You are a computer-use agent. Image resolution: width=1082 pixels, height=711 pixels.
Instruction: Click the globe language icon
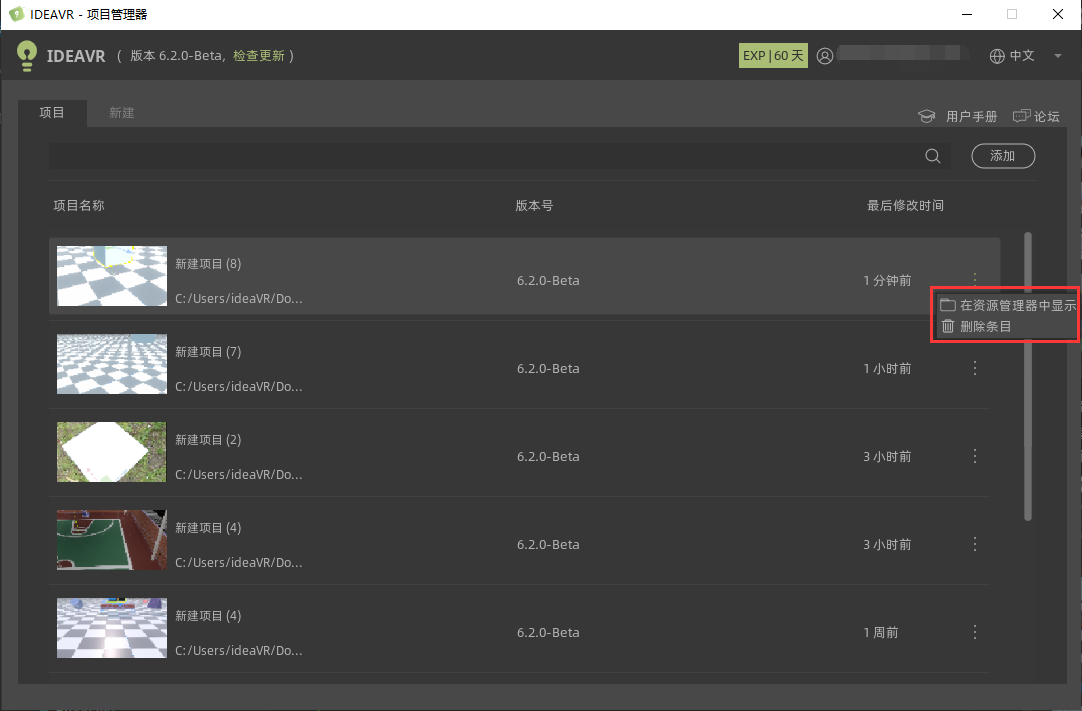(x=997, y=56)
